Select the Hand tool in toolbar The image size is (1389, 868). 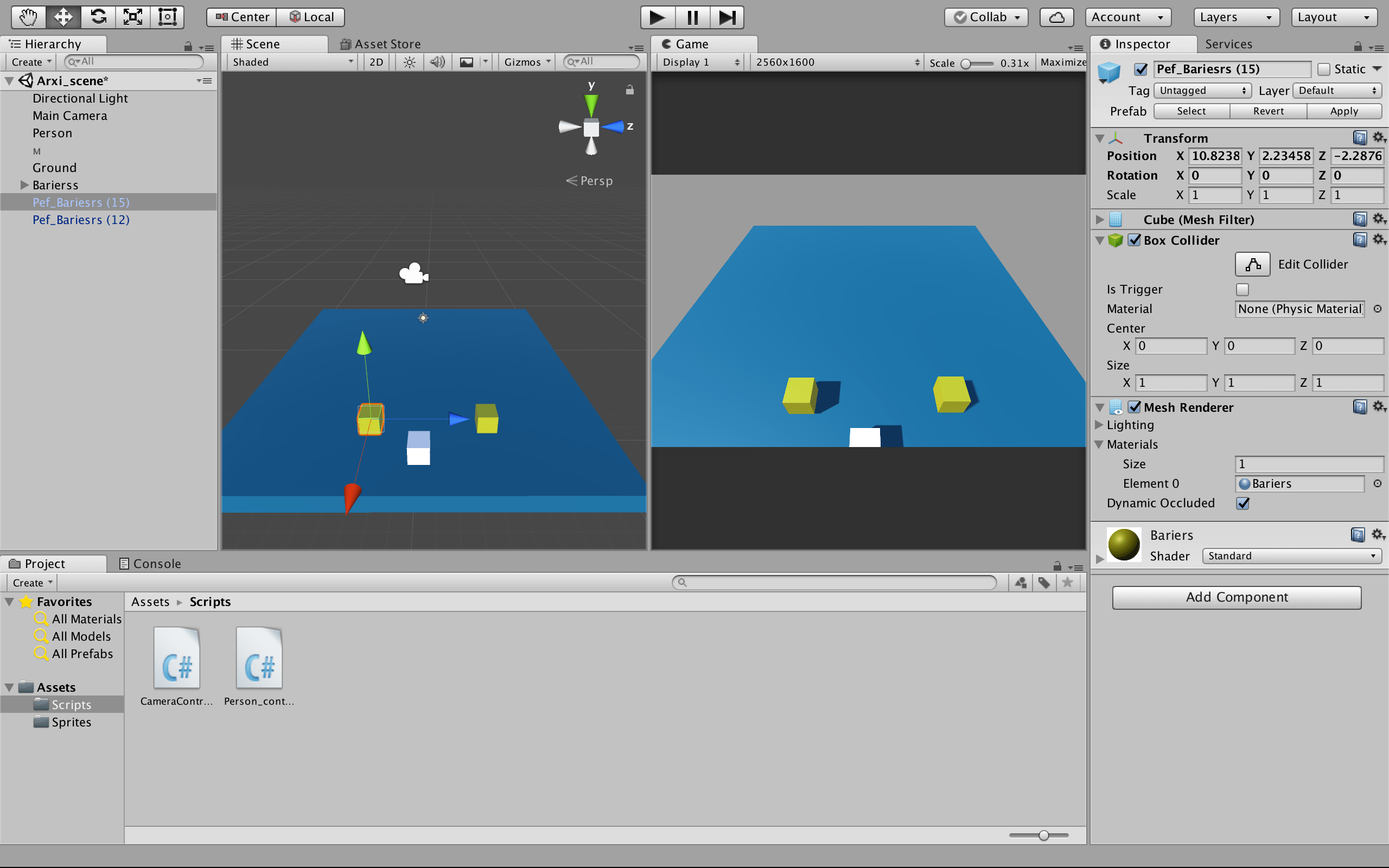[x=28, y=17]
